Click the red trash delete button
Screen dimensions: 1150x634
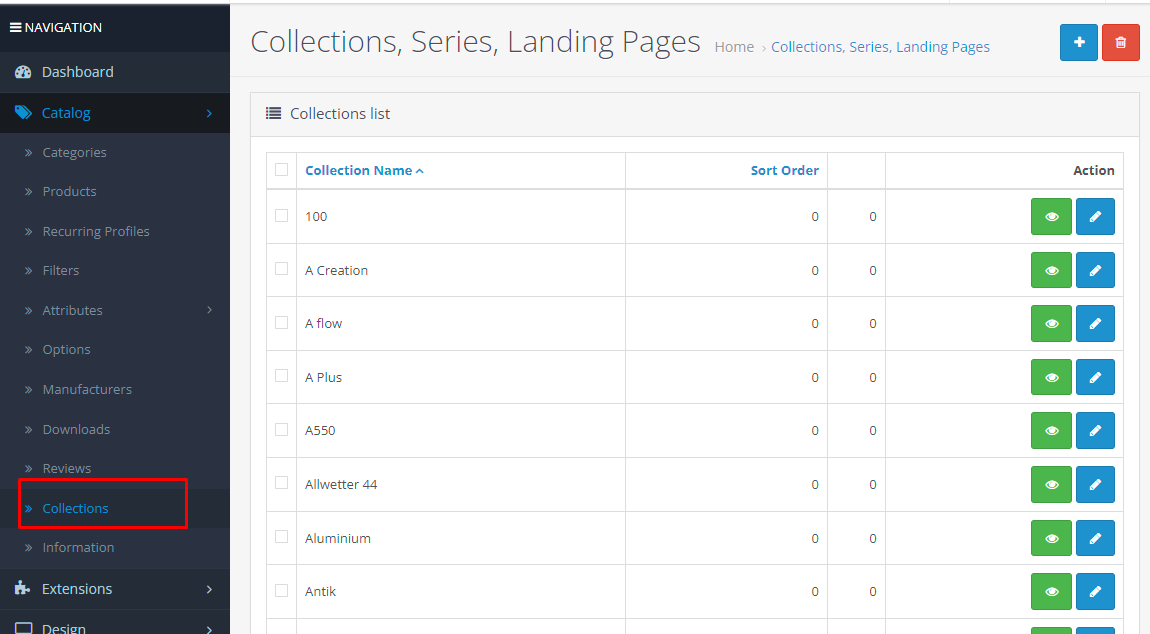click(1120, 43)
